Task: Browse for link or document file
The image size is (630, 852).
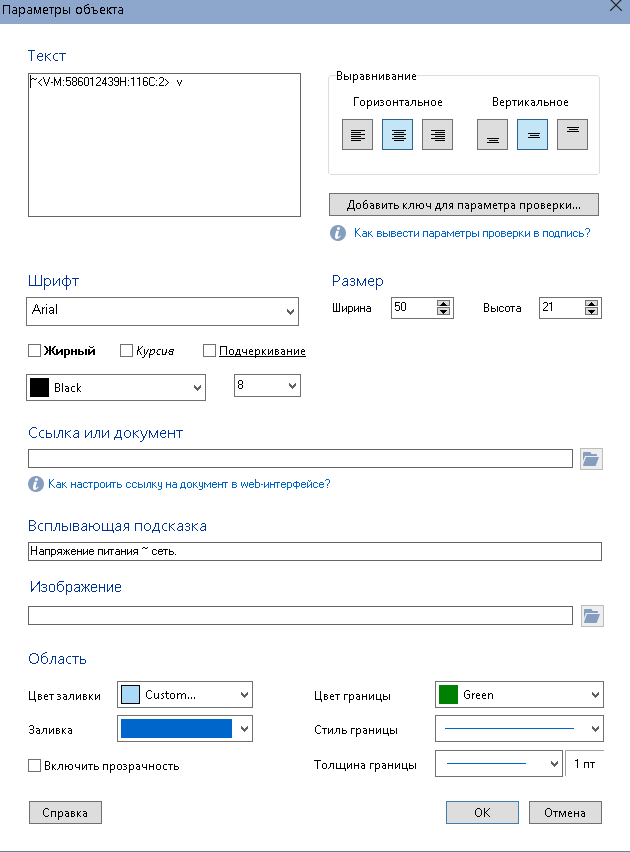Action: click(x=591, y=459)
